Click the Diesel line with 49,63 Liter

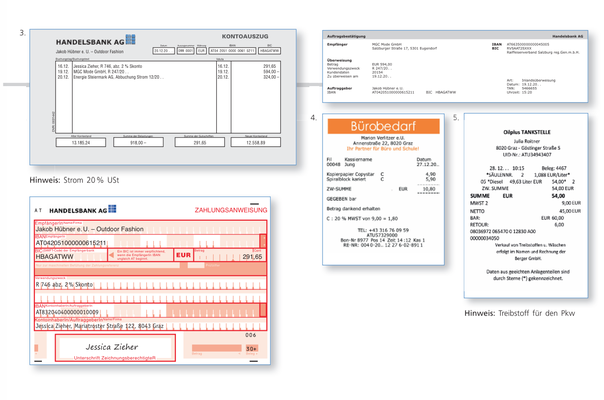click(x=527, y=182)
